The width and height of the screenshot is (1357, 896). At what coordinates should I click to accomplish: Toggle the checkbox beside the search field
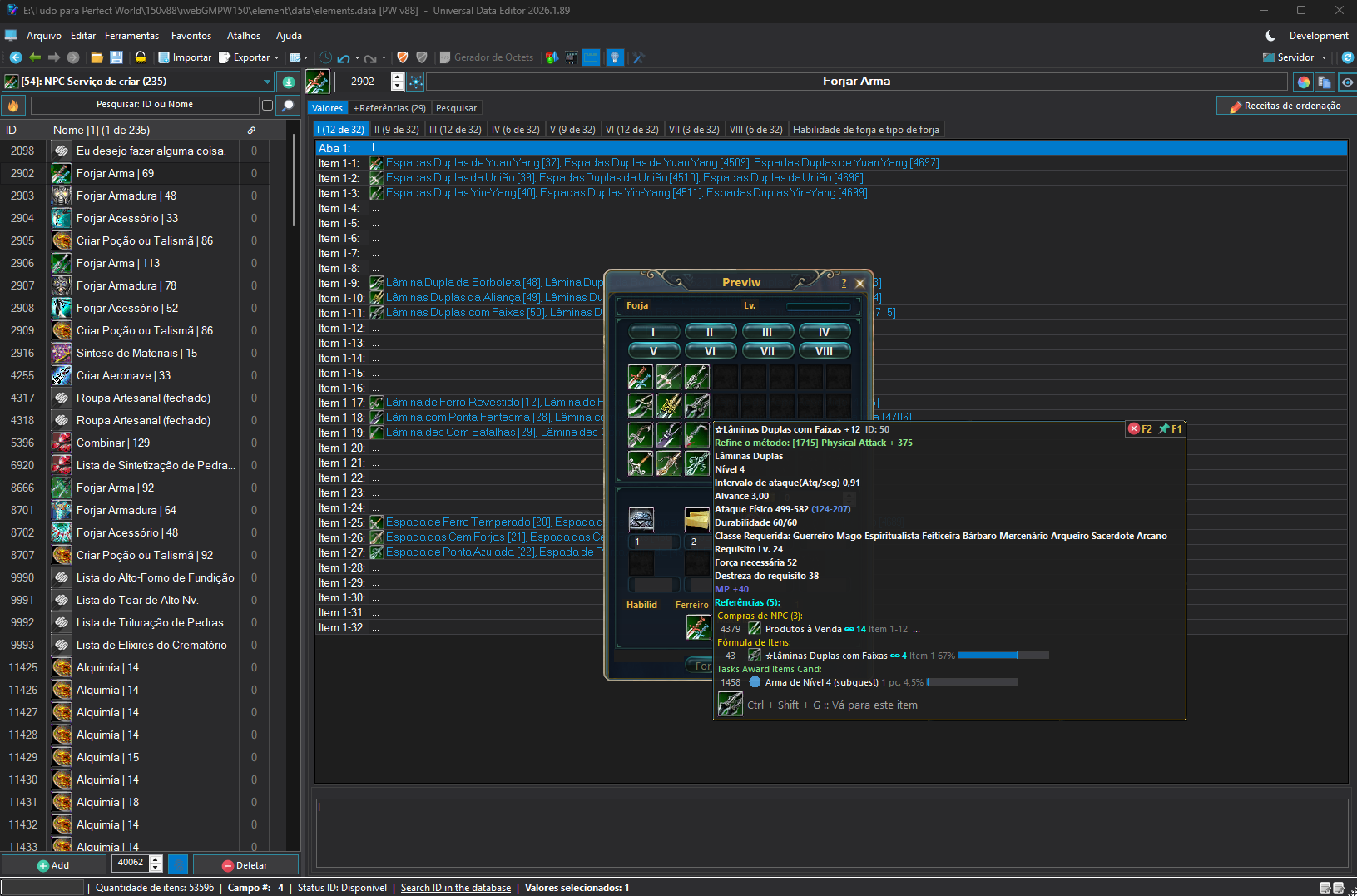[x=267, y=105]
